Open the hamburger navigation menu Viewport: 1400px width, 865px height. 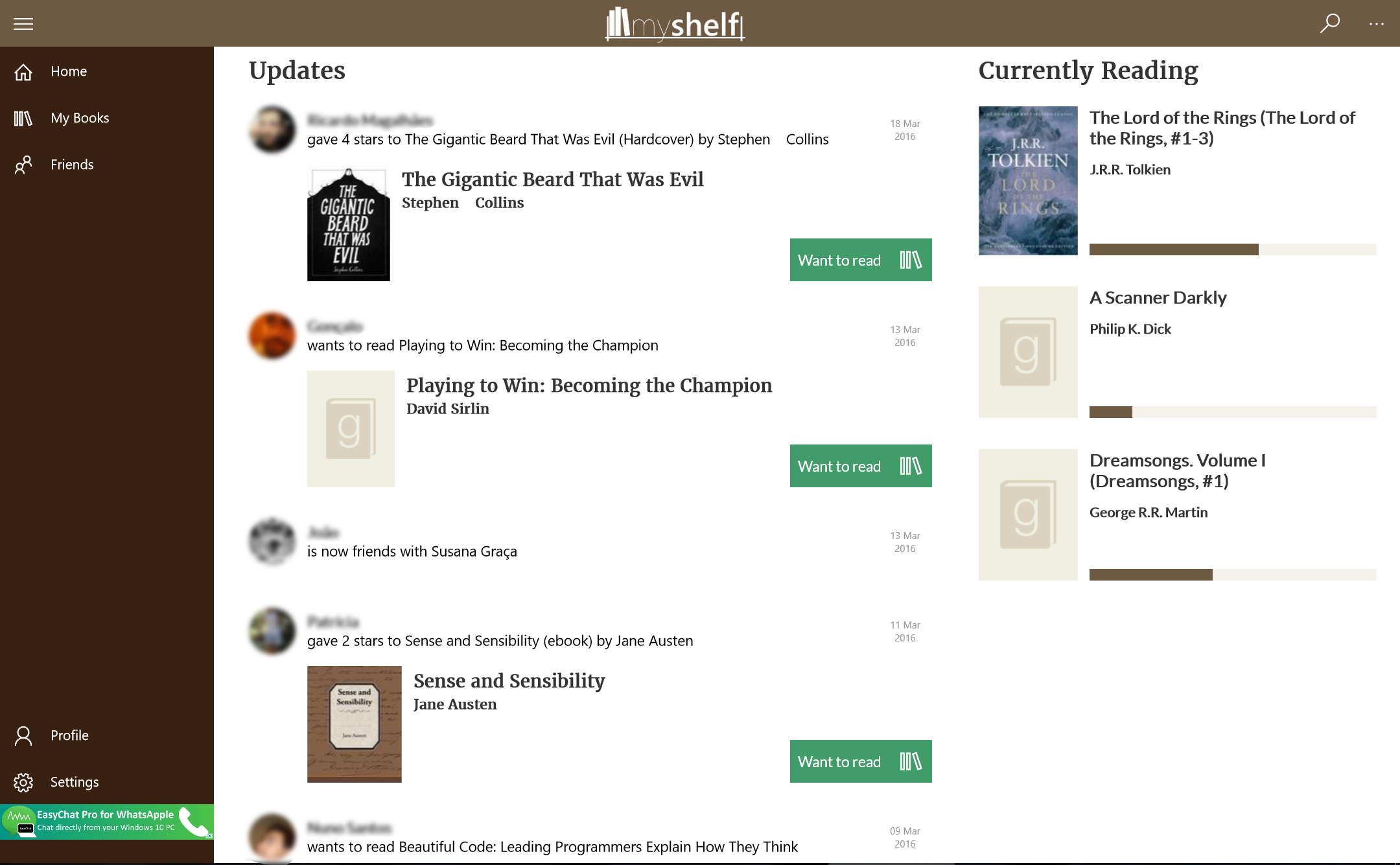(x=23, y=24)
